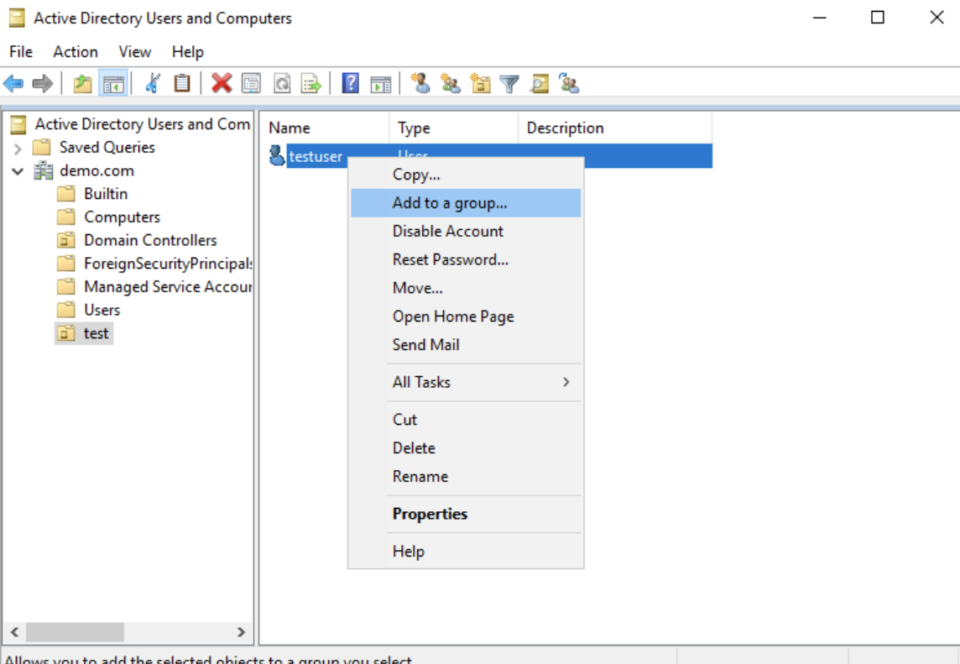Open the Action menu
Image resolution: width=960 pixels, height=664 pixels.
coord(75,51)
